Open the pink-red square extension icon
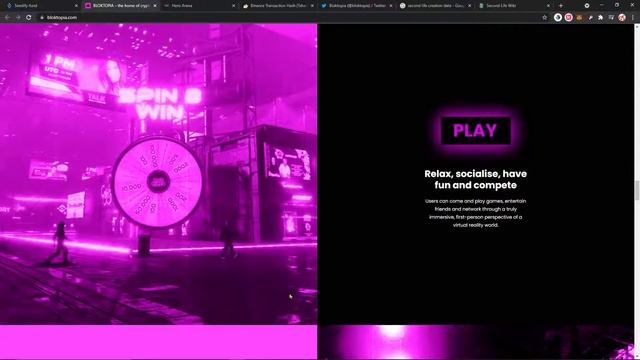The image size is (640, 360). (x=569, y=18)
